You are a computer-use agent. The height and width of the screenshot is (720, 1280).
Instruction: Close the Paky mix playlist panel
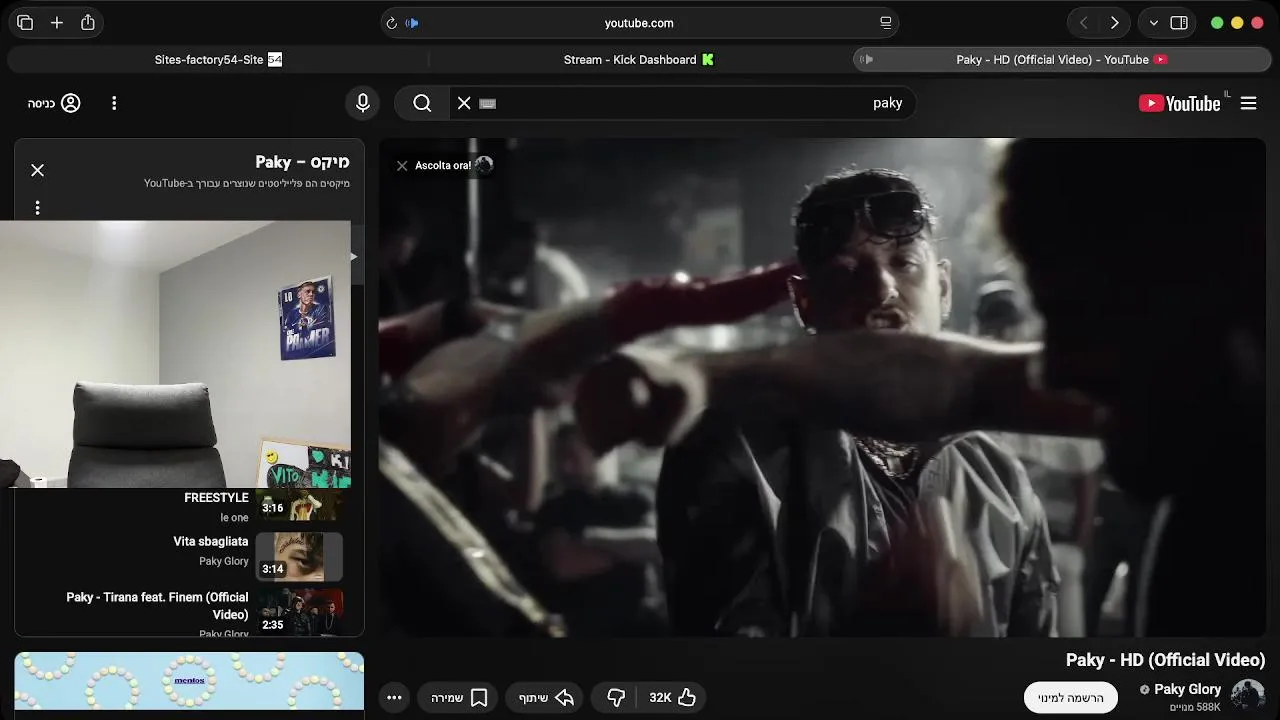tap(37, 170)
